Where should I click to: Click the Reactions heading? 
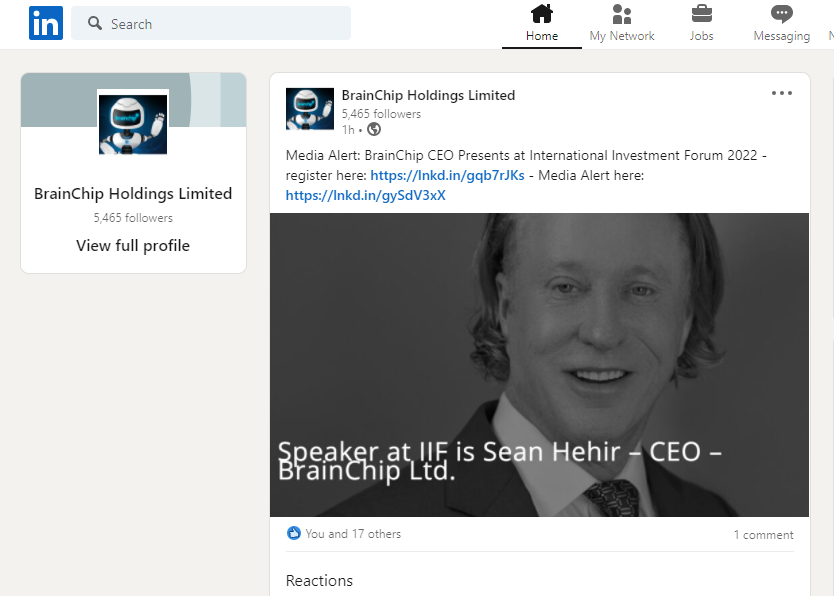(319, 581)
